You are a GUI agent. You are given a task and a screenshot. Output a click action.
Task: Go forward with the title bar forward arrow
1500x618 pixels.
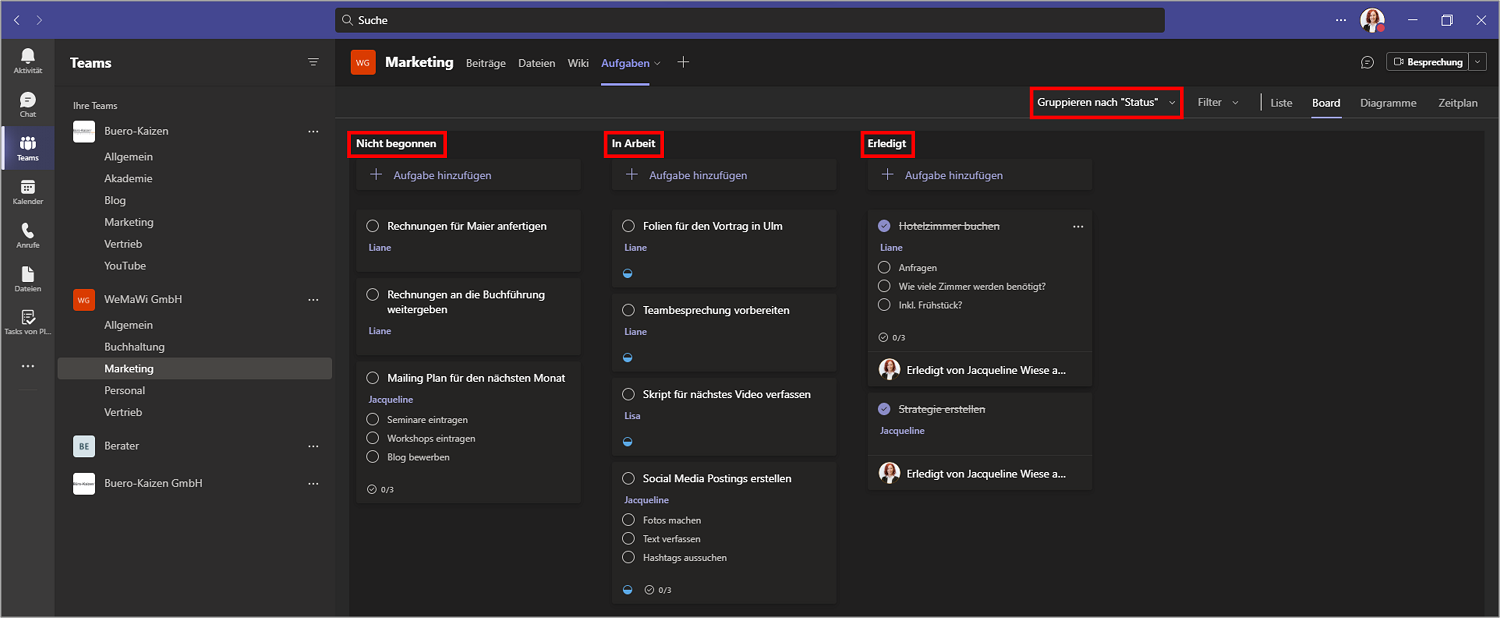39,20
